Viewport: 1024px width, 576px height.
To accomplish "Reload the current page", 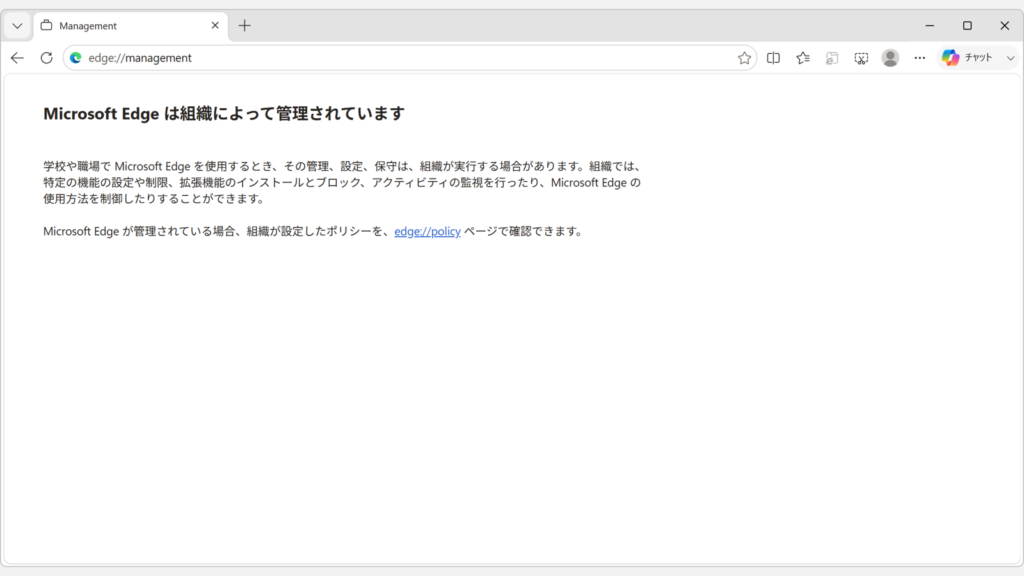I will [46, 57].
